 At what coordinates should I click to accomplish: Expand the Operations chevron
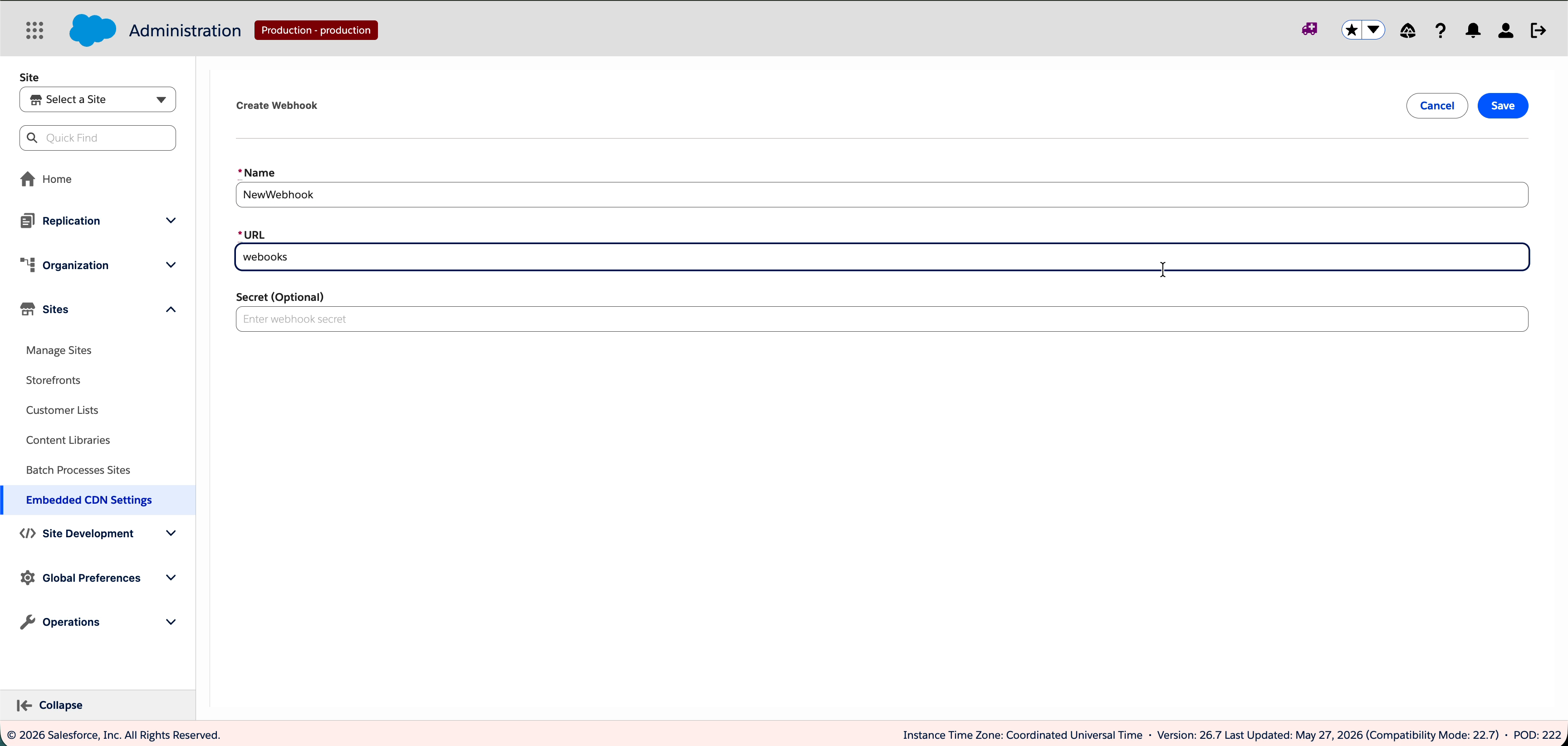pos(171,622)
